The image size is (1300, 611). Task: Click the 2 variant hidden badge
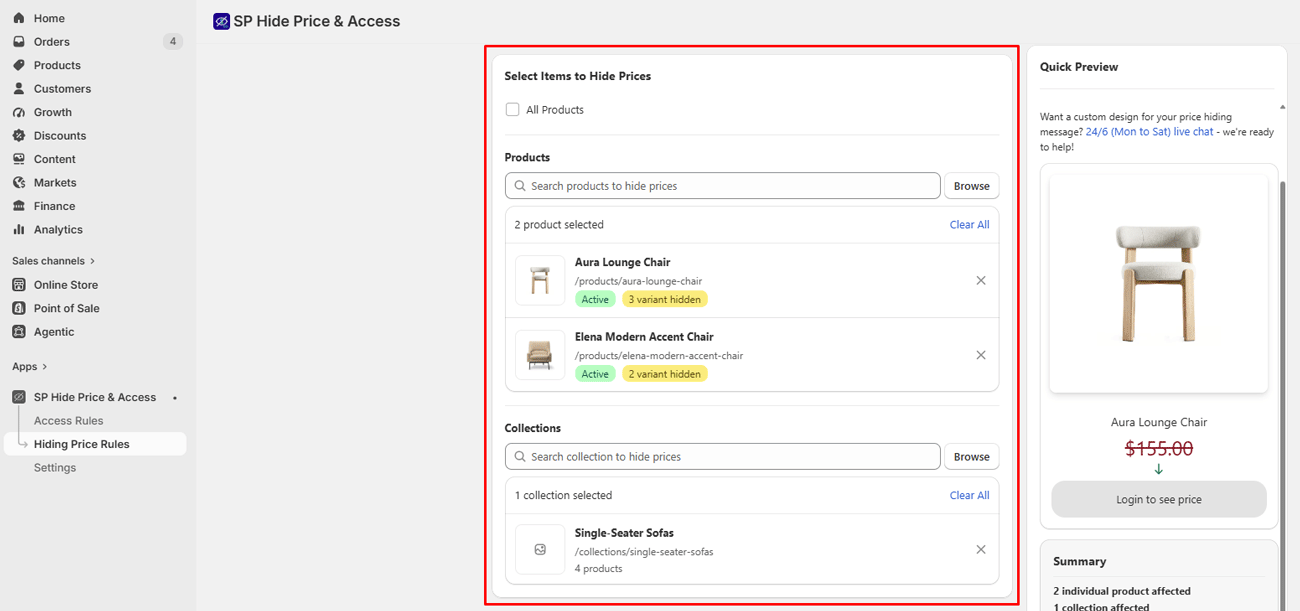pos(664,374)
